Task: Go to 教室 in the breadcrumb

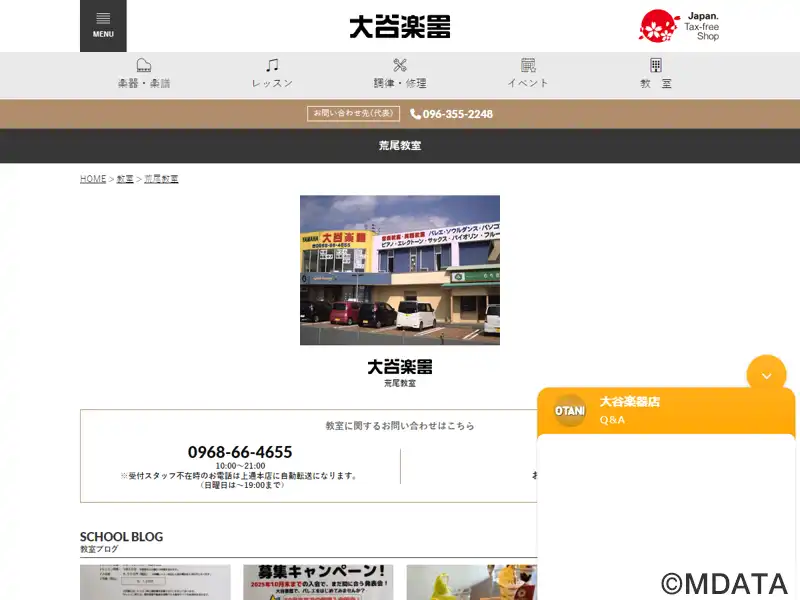Action: click(125, 179)
